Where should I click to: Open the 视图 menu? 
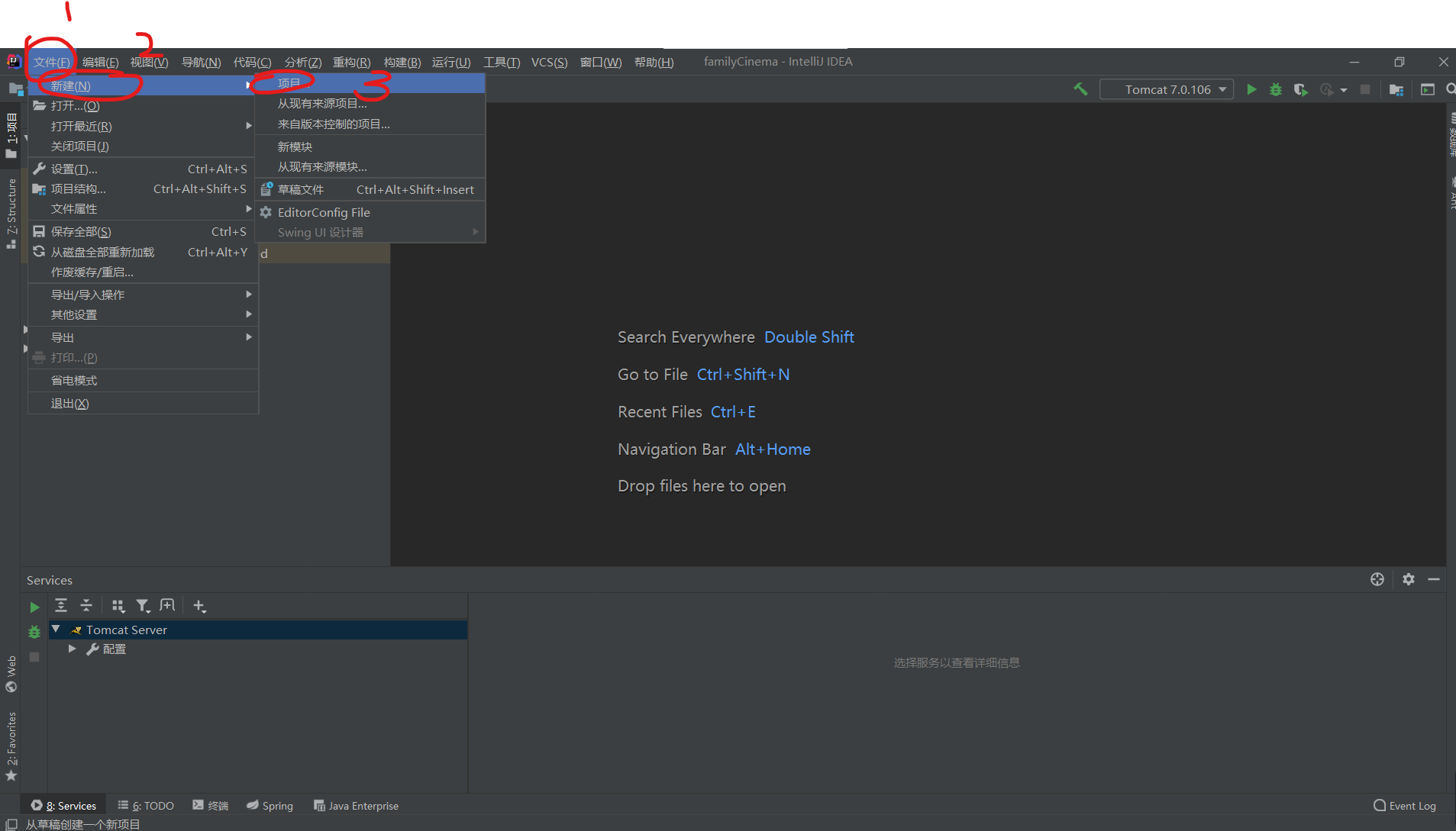point(149,62)
